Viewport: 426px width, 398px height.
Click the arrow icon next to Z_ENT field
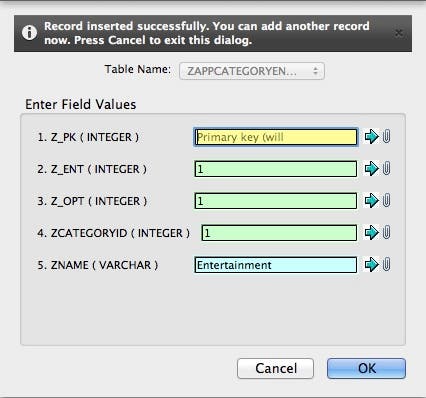click(372, 168)
